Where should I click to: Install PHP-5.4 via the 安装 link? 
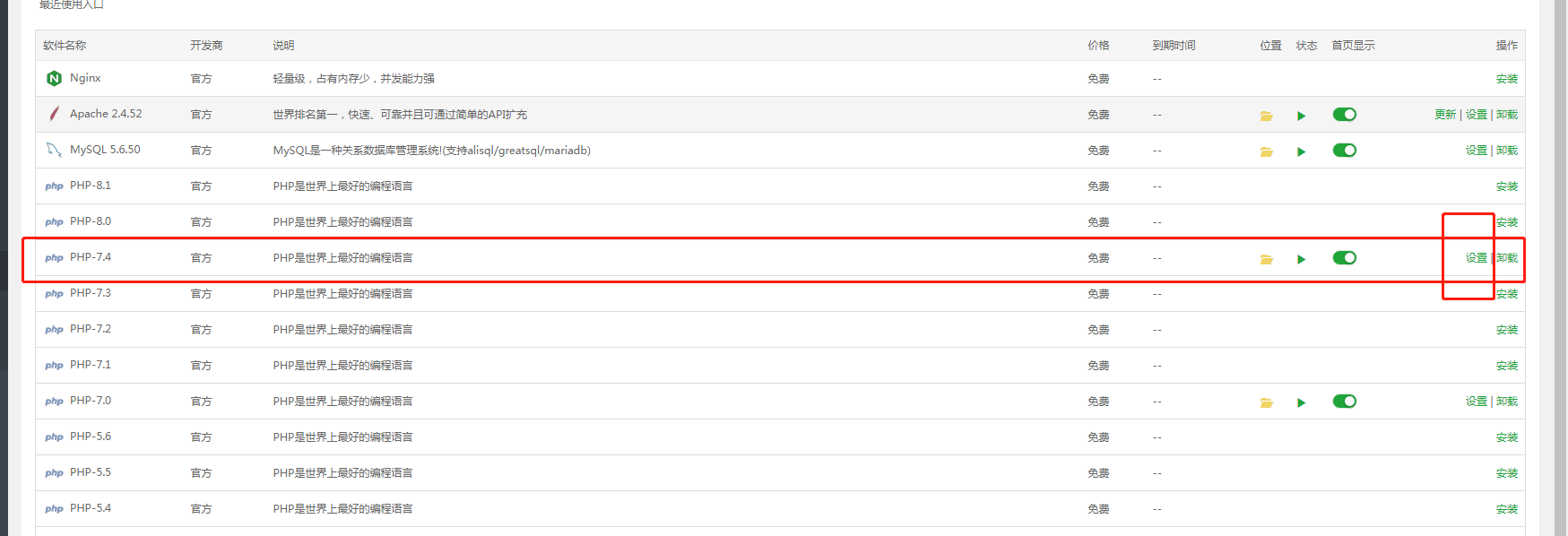(x=1507, y=509)
